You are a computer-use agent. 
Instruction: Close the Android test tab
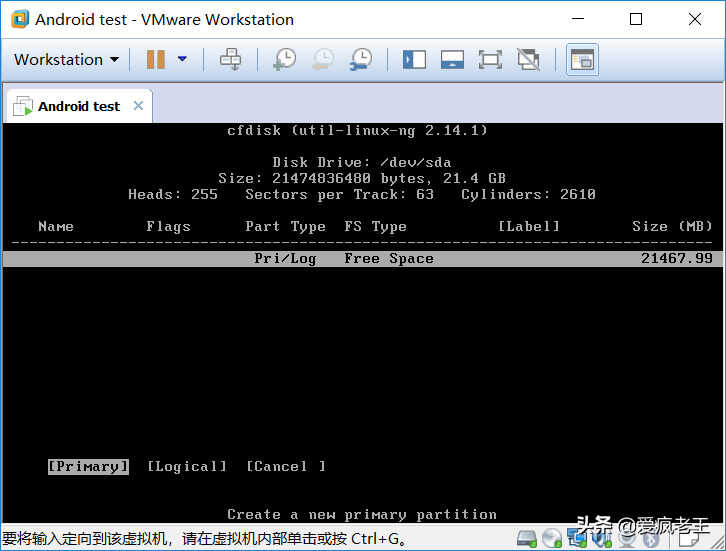click(138, 106)
